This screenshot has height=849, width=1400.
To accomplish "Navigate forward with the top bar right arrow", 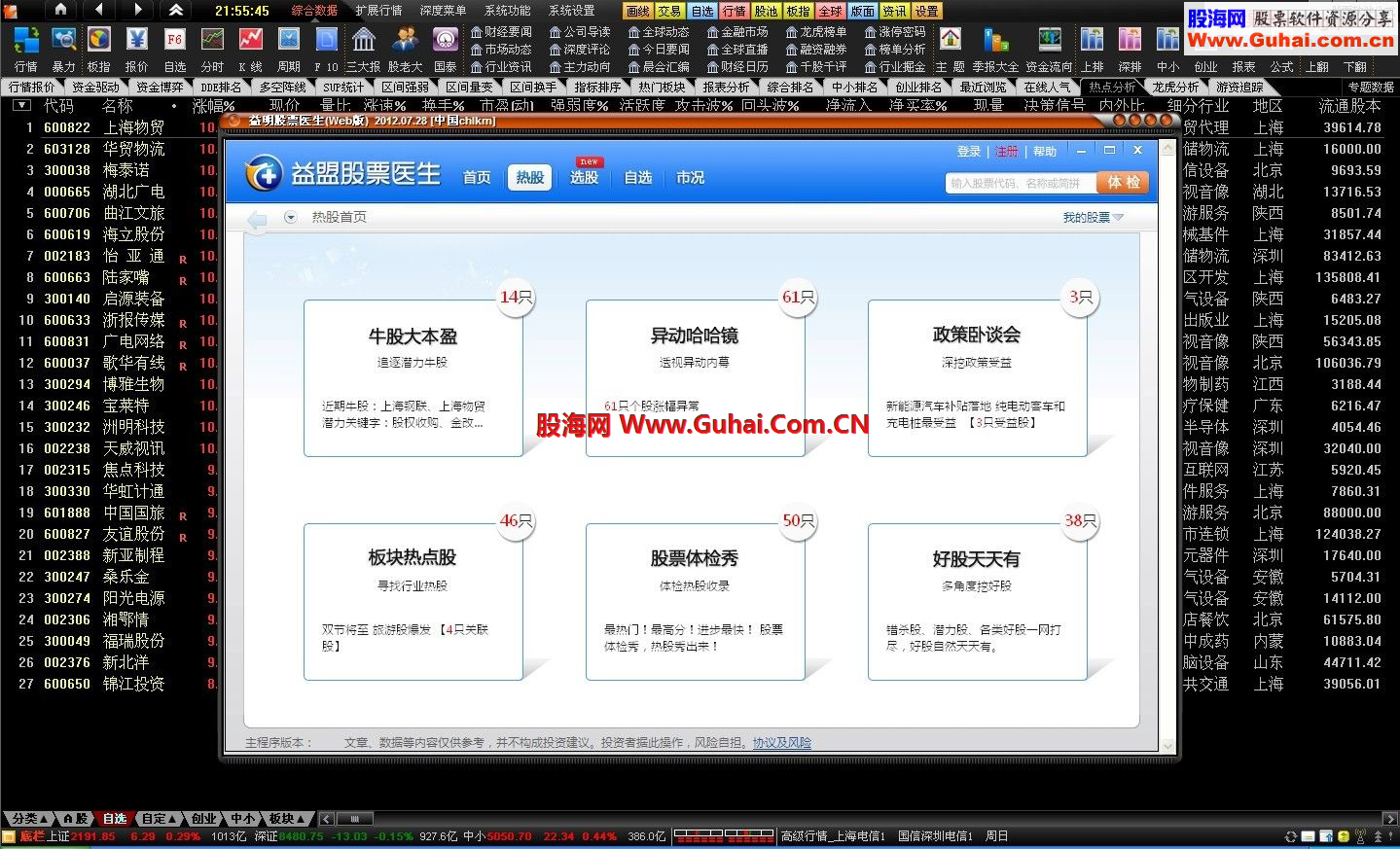I will click(137, 10).
